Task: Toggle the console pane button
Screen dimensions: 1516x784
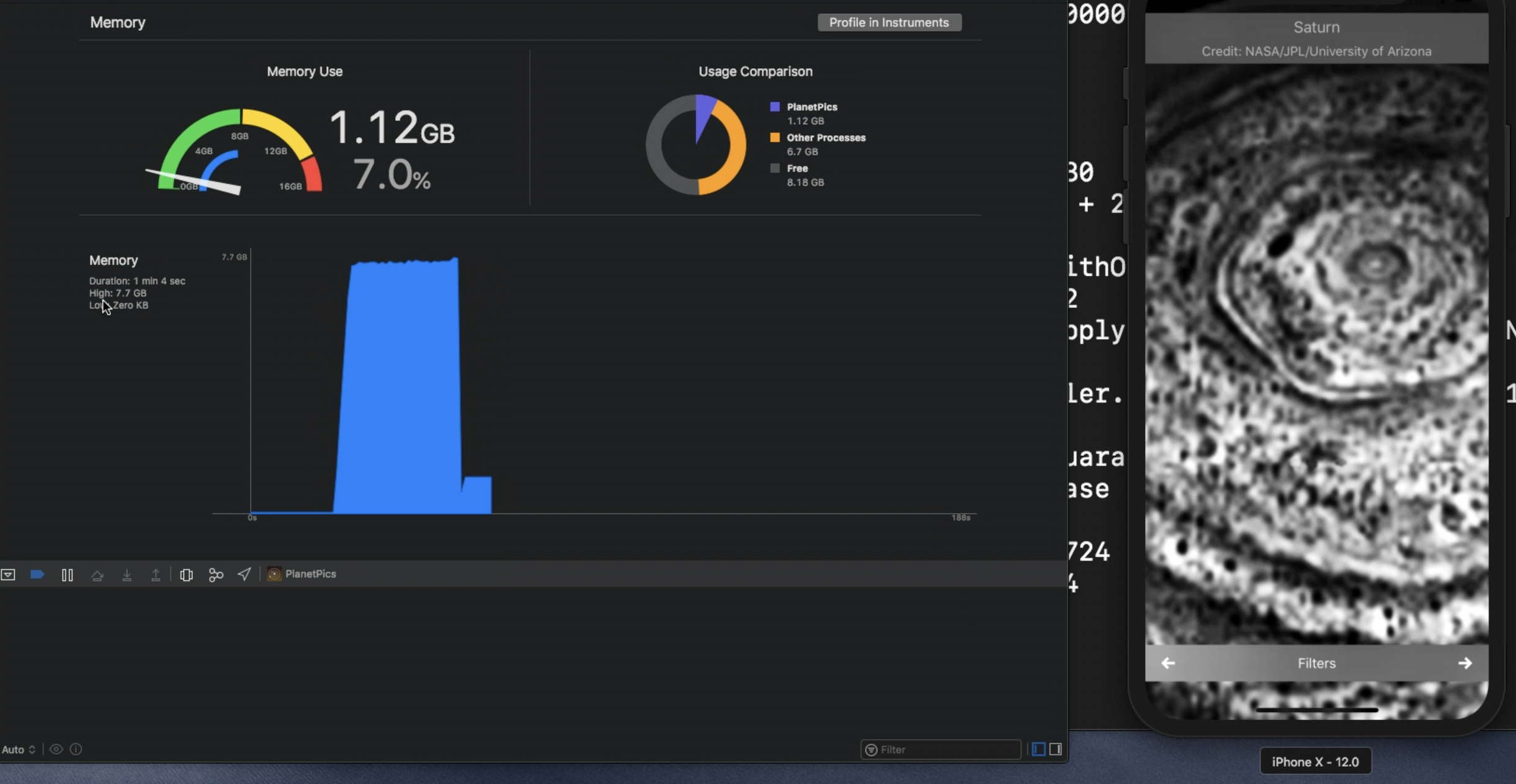Action: click(1055, 749)
